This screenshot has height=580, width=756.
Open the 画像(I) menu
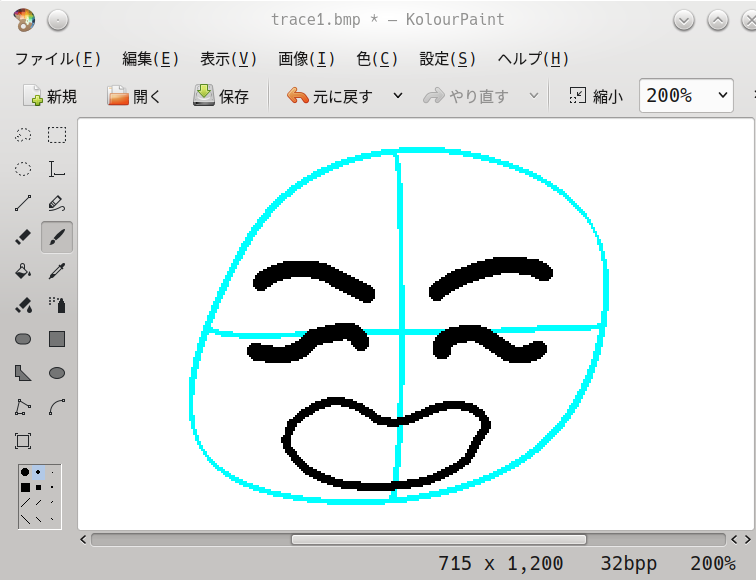tap(306, 59)
